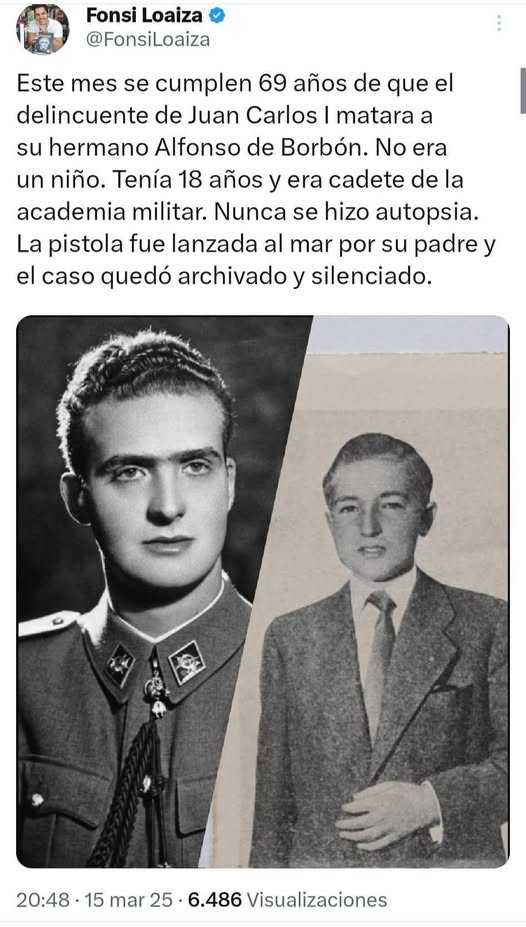
Task: Open the three-dot more options menu
Action: coord(499,23)
